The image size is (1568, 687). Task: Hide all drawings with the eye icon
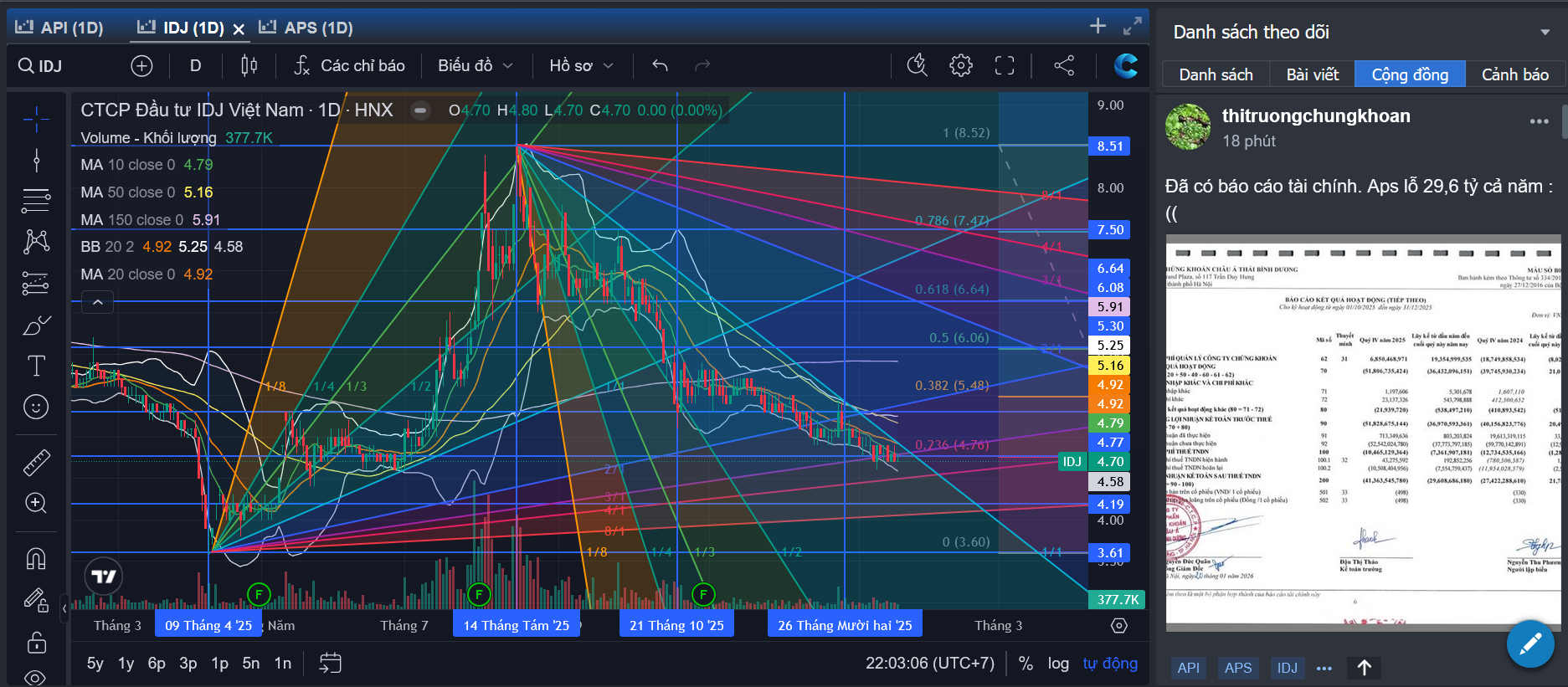pos(36,676)
